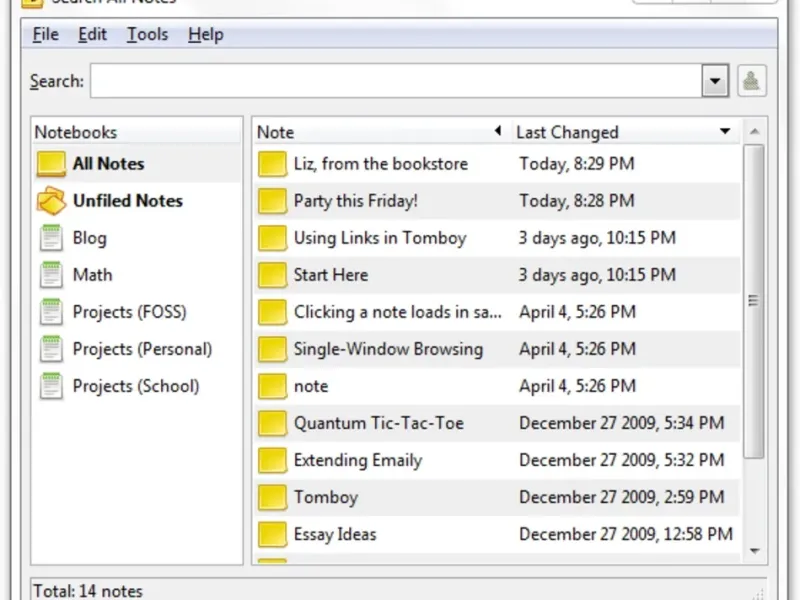Open the Edit menu

point(92,35)
